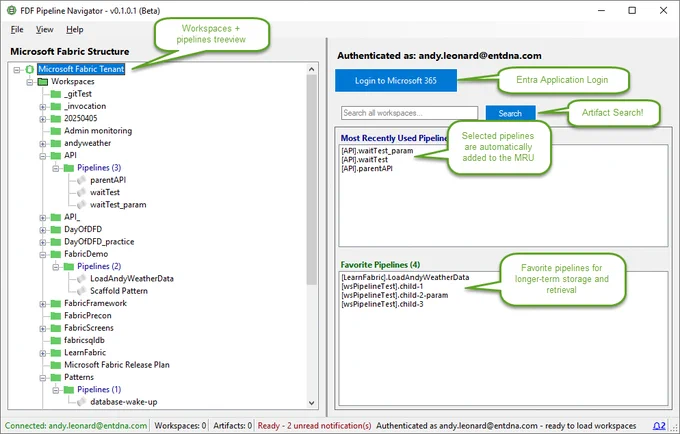680x434 pixels.
Task: Collapse the Pipelines (1) node under Patterns
Action: point(56,390)
